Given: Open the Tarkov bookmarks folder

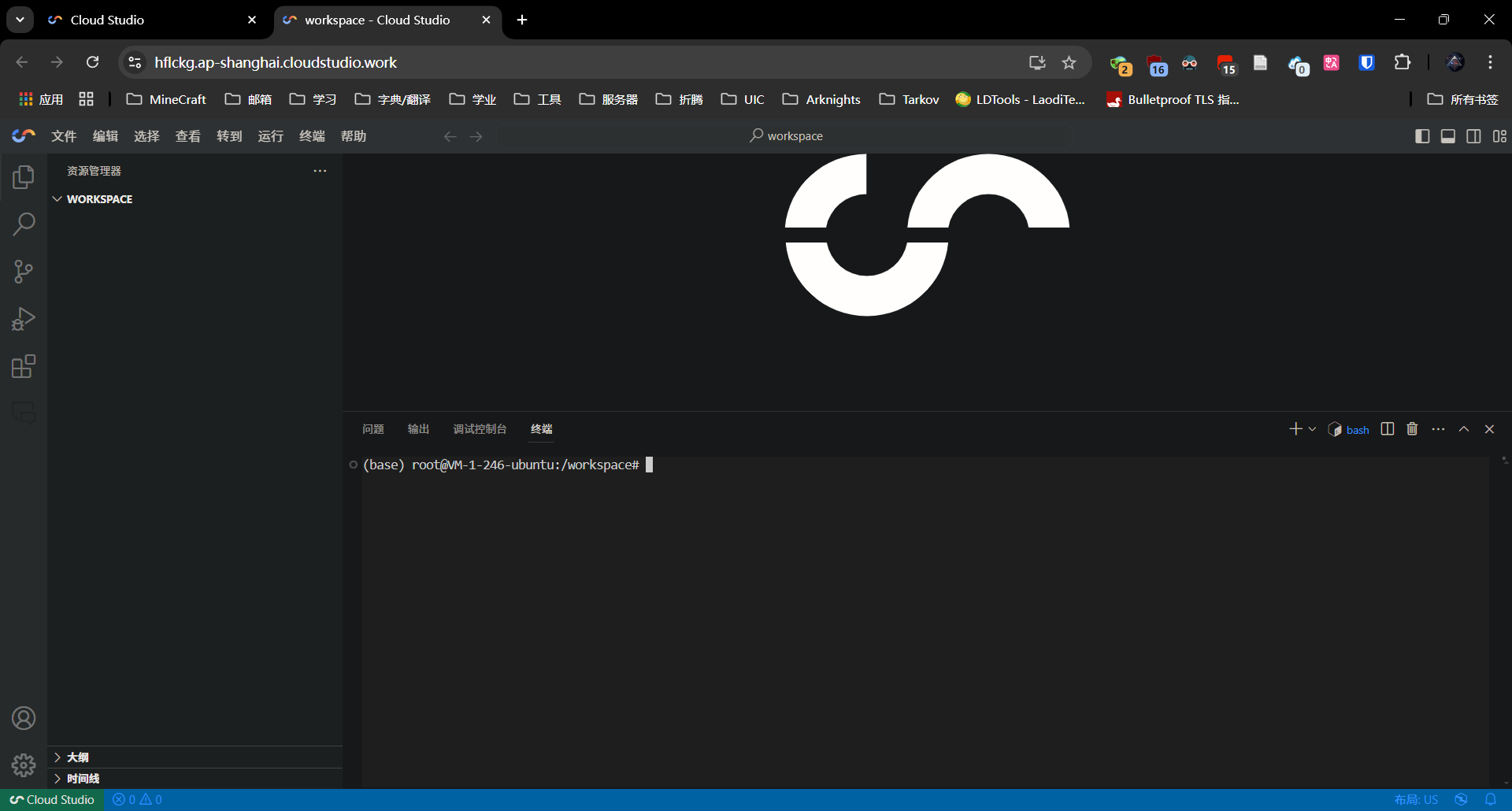Looking at the screenshot, I should point(910,99).
